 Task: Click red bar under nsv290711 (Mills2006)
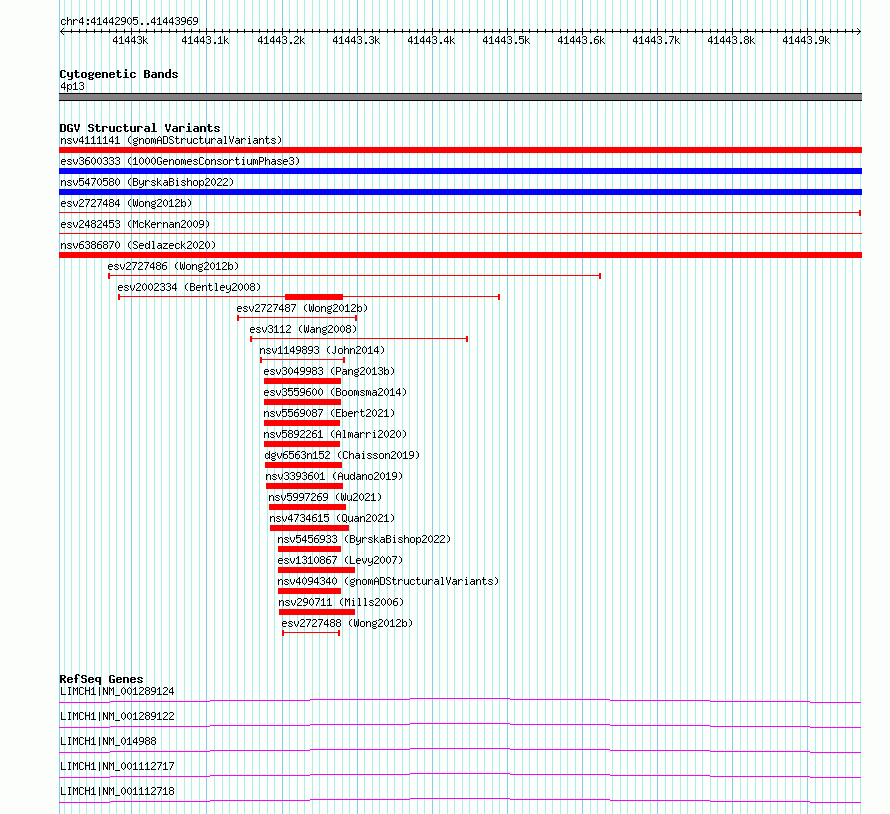(317, 612)
